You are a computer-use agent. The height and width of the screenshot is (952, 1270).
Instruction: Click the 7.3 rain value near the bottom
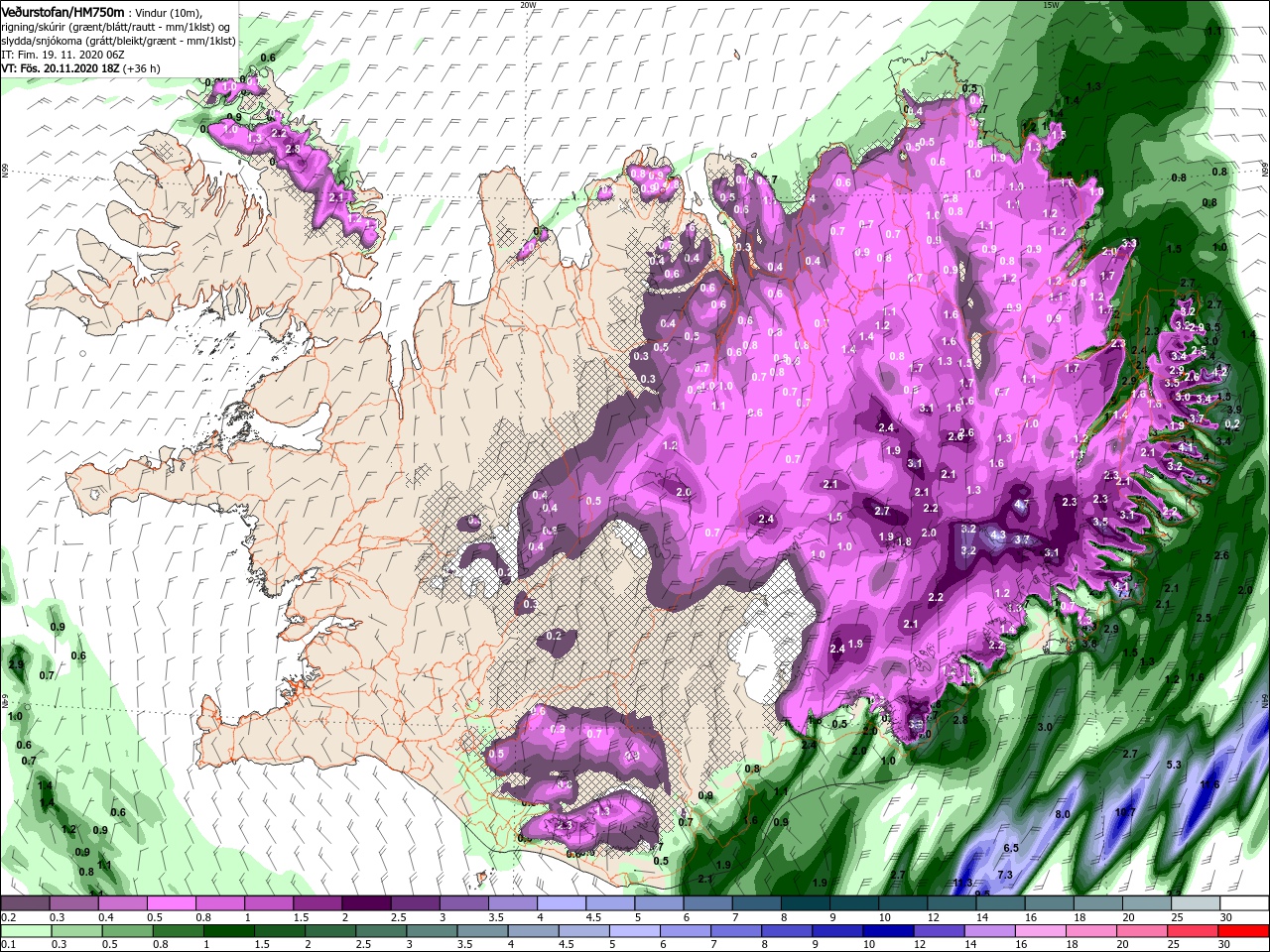pyautogui.click(x=1005, y=875)
